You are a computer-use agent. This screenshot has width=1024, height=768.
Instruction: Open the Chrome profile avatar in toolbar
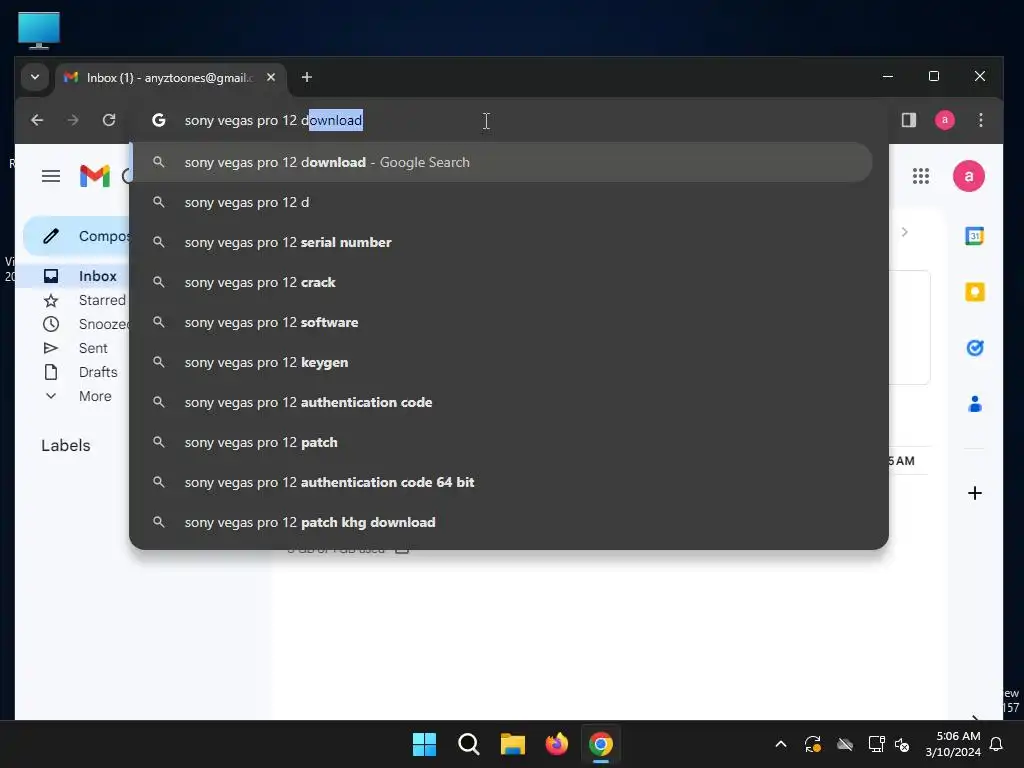pyautogui.click(x=945, y=120)
